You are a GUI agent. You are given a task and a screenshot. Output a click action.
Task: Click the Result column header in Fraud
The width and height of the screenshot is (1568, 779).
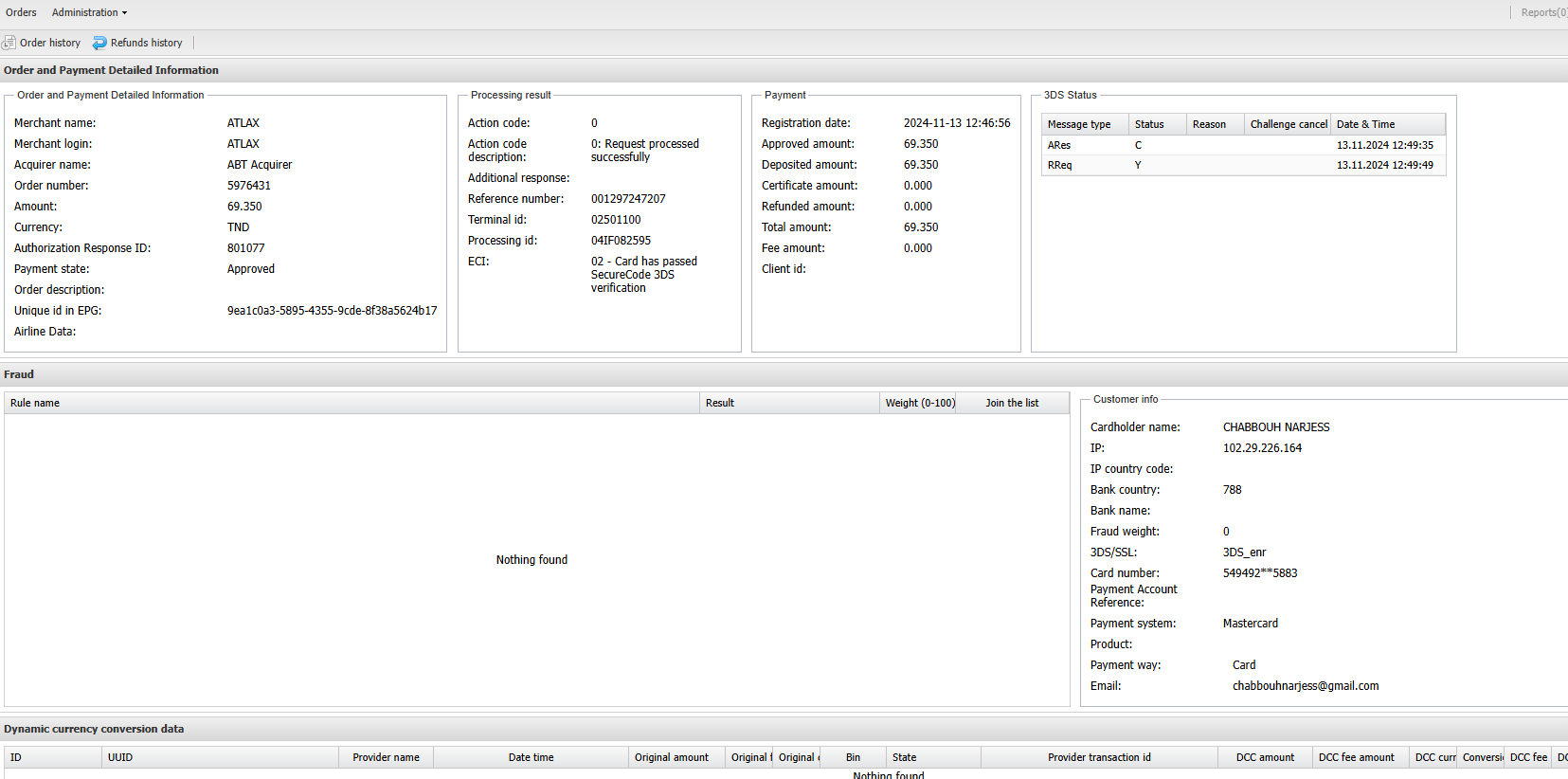tap(720, 403)
